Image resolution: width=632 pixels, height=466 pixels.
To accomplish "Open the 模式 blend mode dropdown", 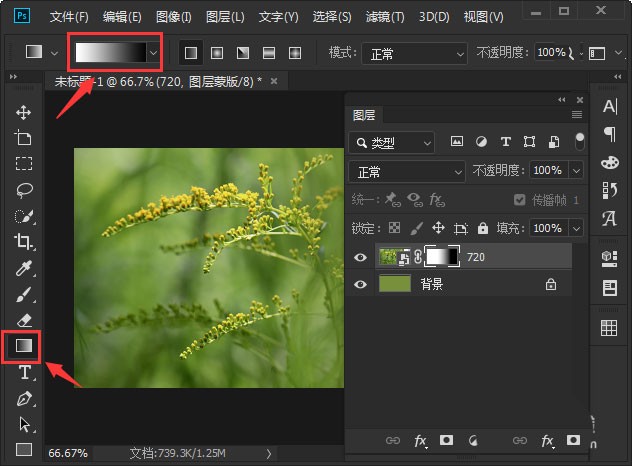I will click(413, 52).
